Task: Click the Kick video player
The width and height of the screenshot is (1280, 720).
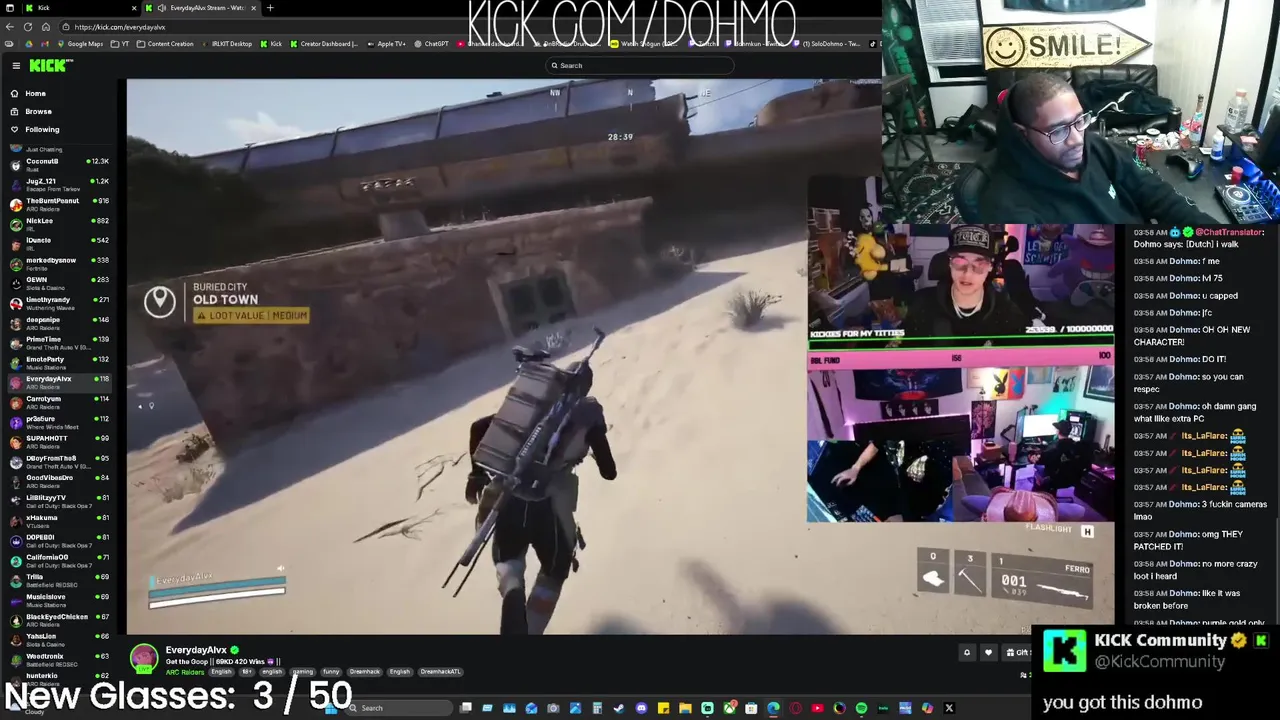Action: [x=620, y=357]
